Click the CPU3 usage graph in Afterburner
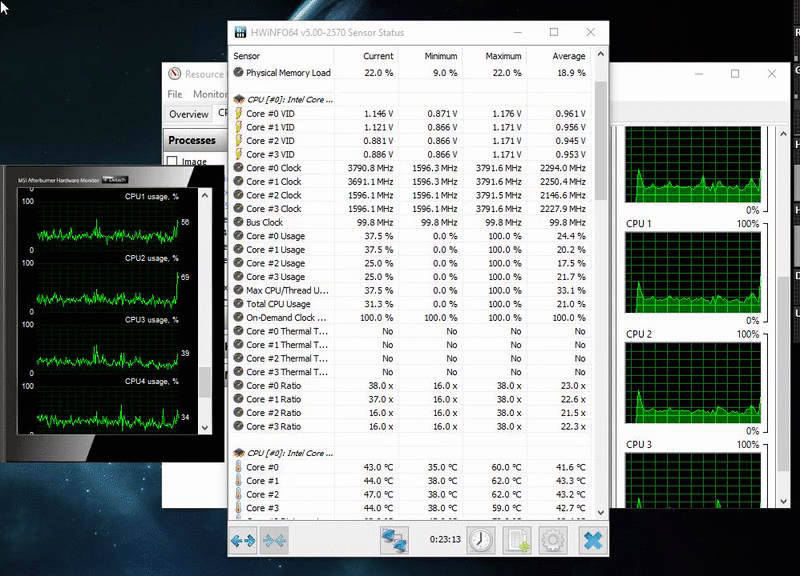The width and height of the screenshot is (800, 576). click(x=107, y=349)
